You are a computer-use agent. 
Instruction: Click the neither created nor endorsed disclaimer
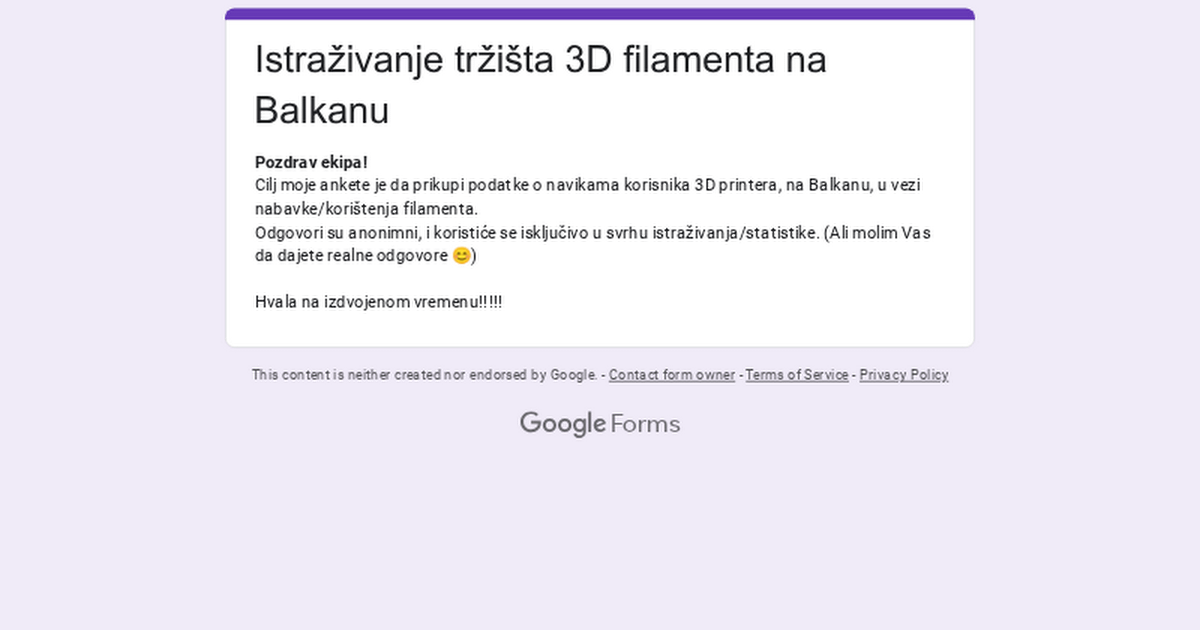pyautogui.click(x=424, y=375)
